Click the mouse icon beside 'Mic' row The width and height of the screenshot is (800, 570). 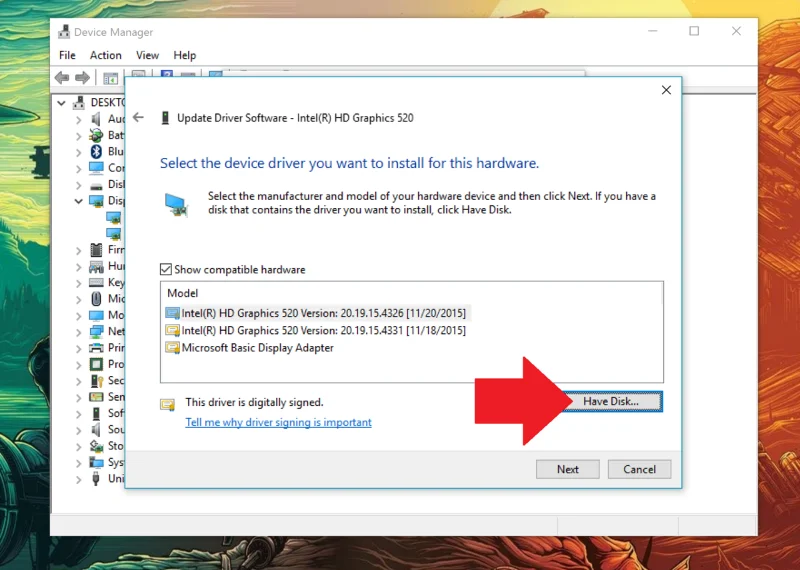[96, 299]
